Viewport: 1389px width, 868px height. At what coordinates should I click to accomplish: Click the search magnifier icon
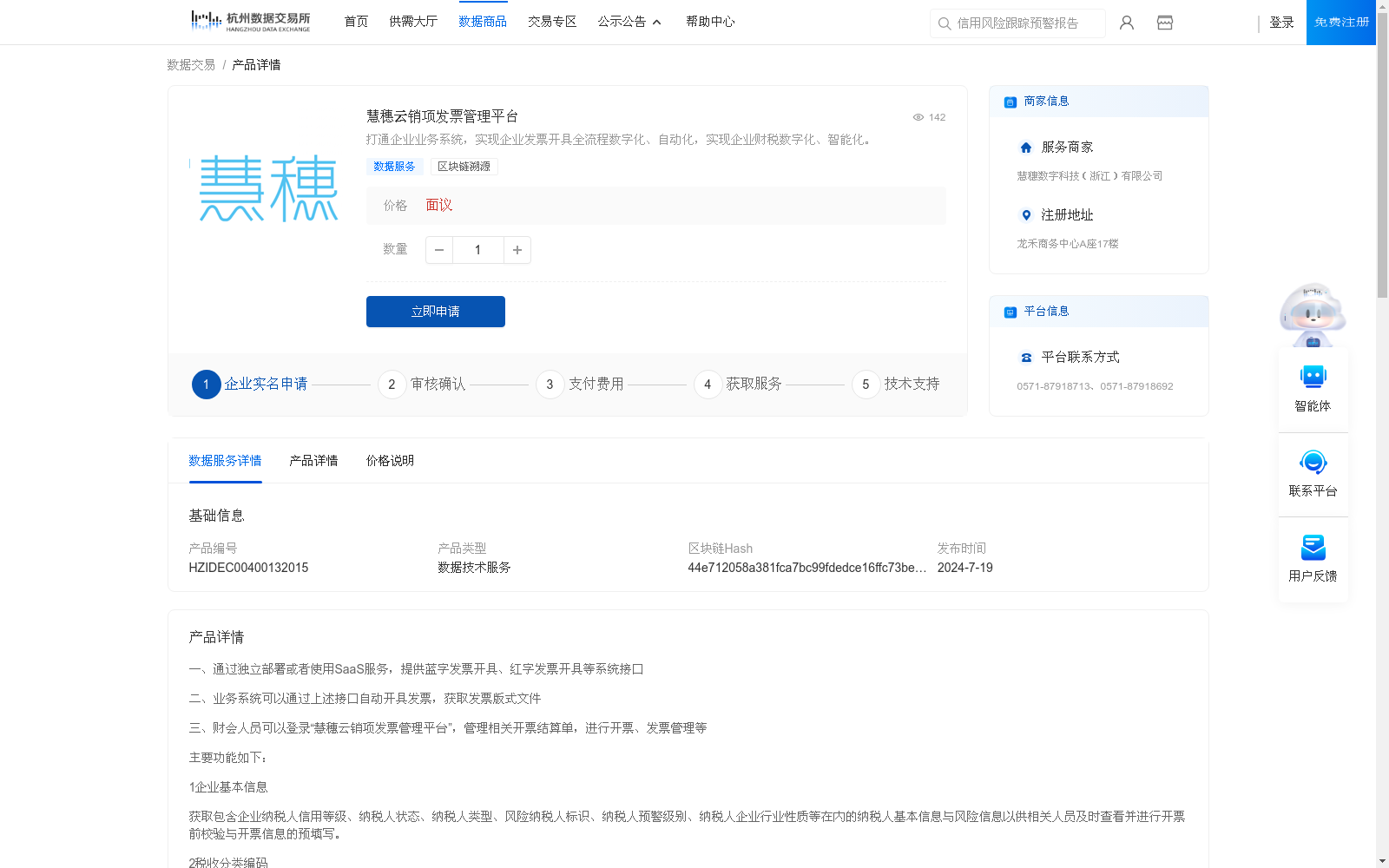tap(945, 23)
